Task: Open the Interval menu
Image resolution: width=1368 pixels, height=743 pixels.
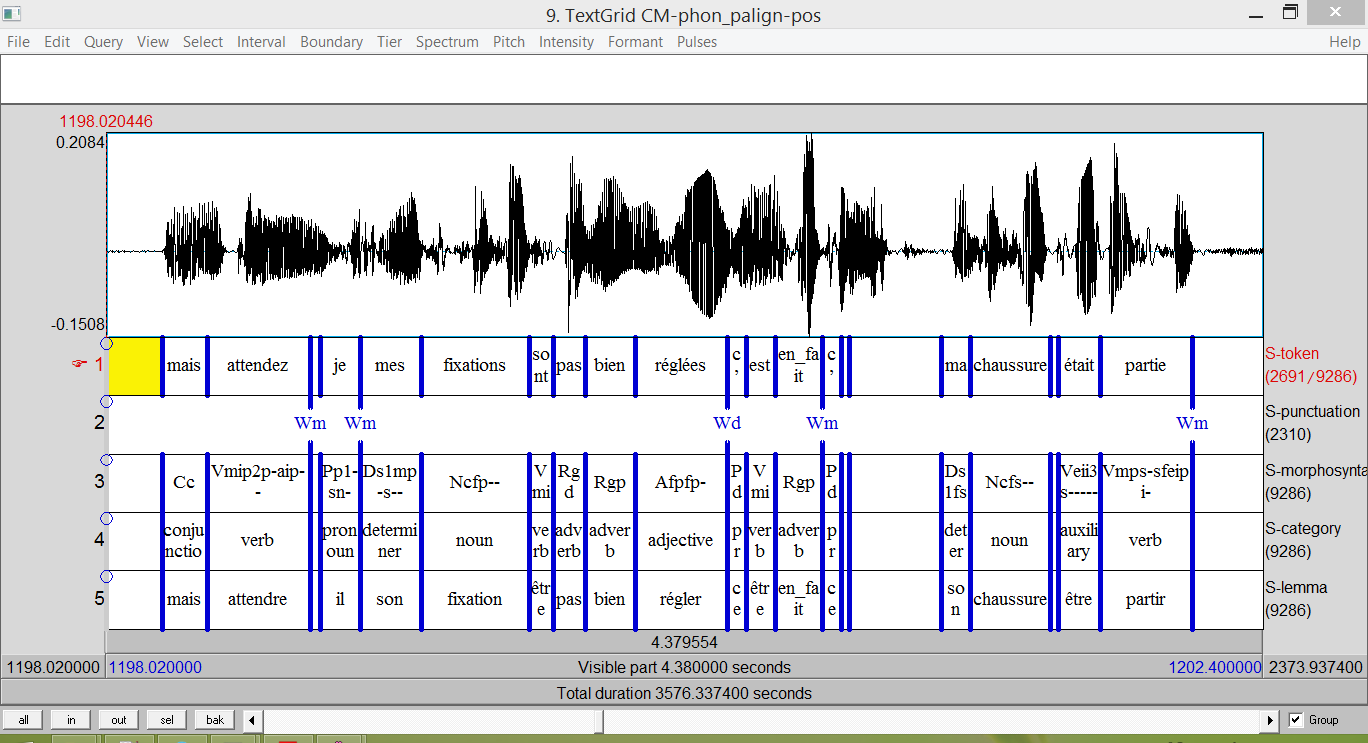Action: pyautogui.click(x=261, y=42)
